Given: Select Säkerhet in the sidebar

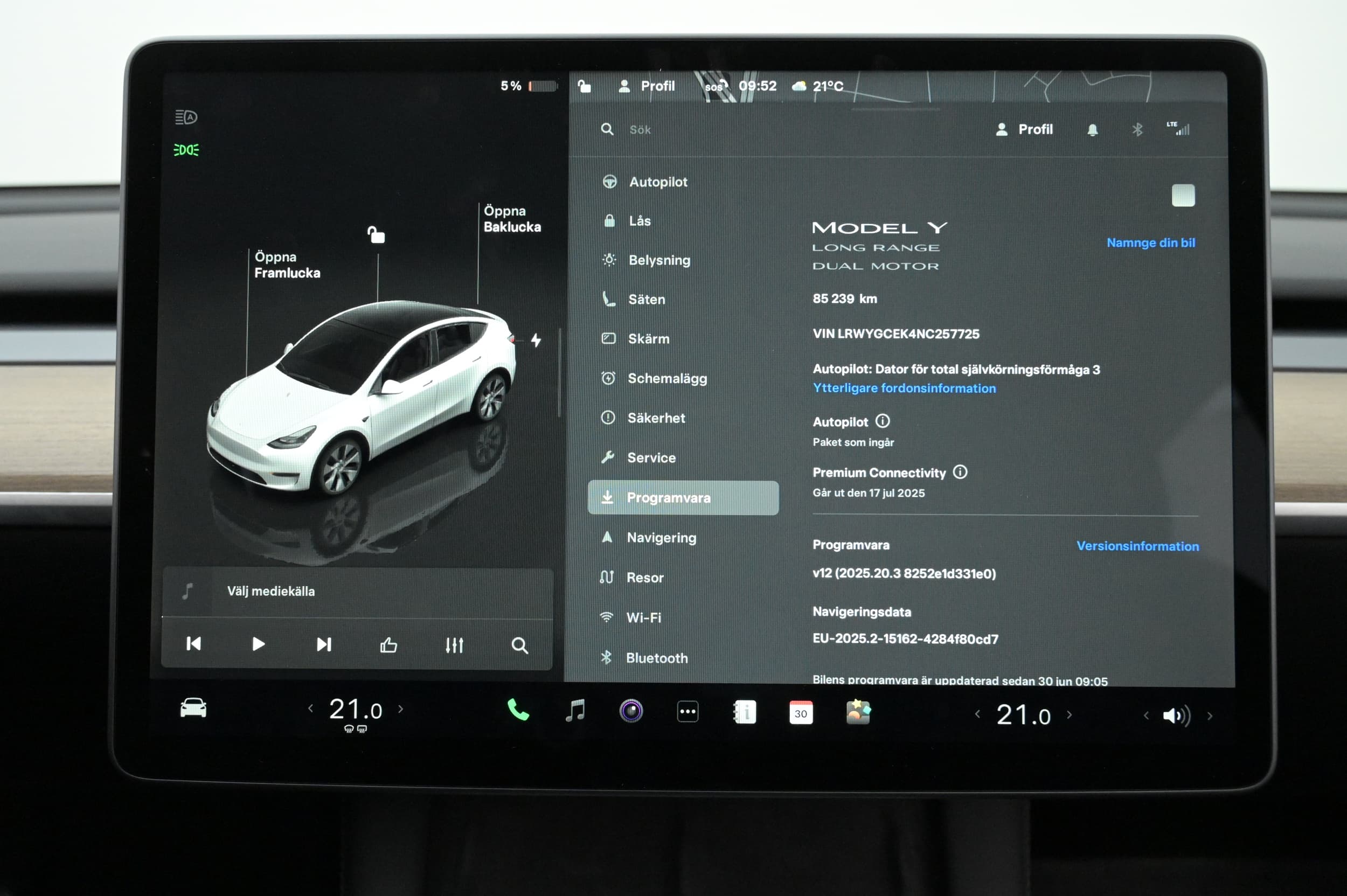Looking at the screenshot, I should coord(643,418).
